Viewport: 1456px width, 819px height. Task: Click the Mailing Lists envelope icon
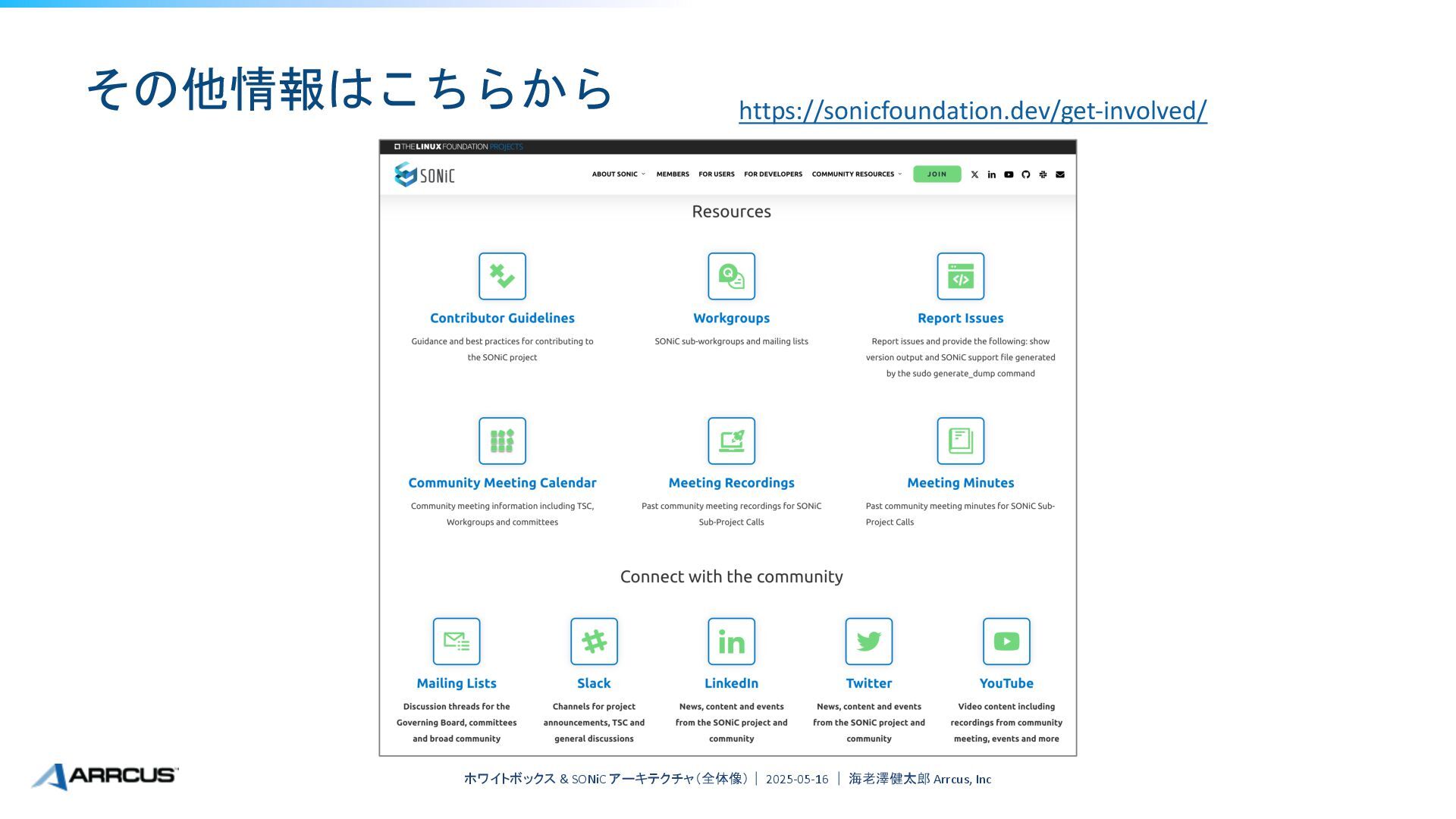(x=456, y=642)
